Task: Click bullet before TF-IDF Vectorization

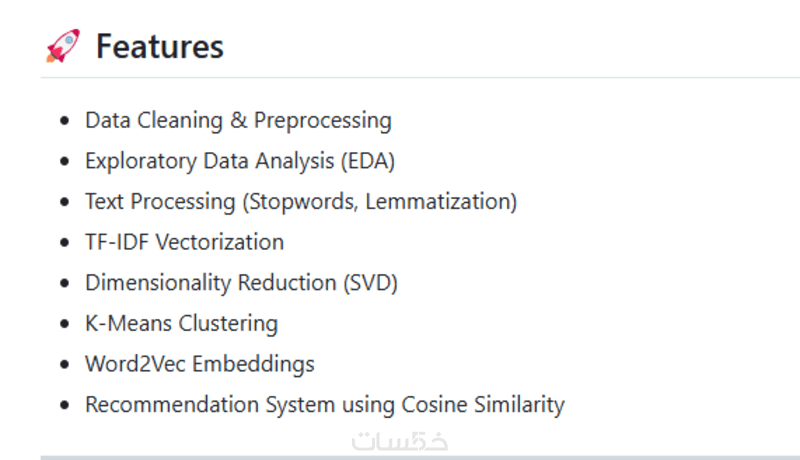Action: click(64, 242)
